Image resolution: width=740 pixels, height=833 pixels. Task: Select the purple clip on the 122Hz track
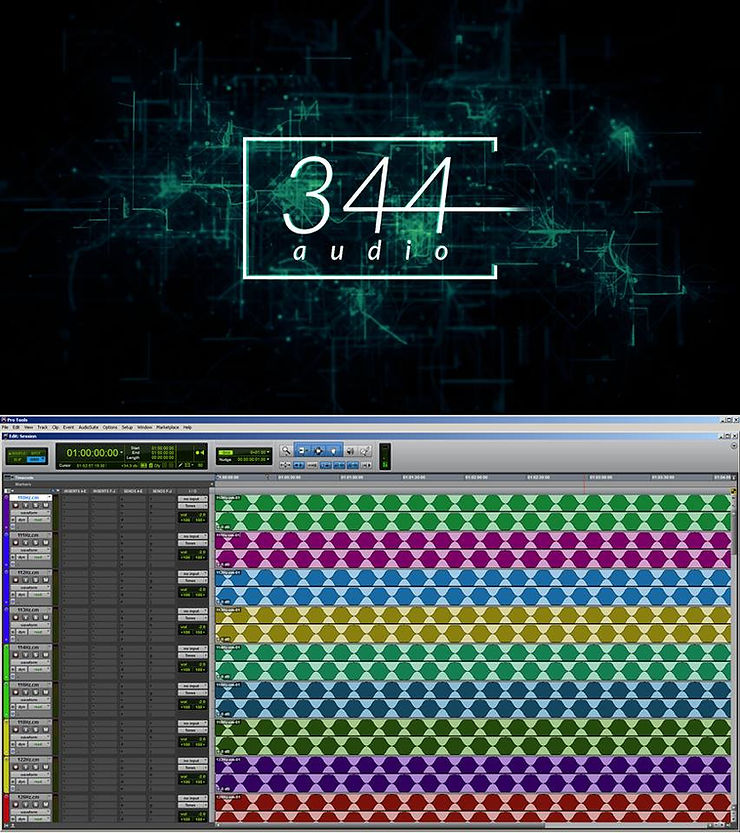point(473,775)
